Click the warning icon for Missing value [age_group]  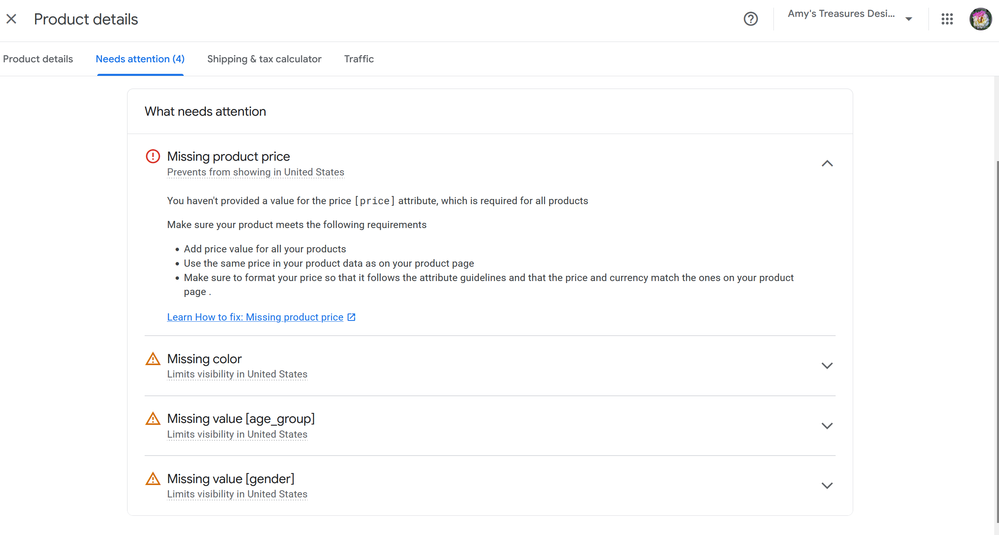[153, 419]
